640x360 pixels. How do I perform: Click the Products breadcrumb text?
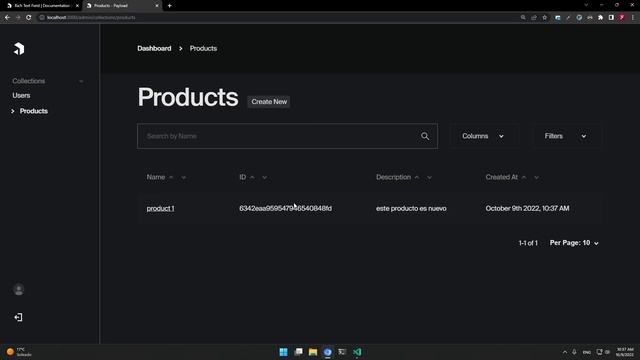tap(203, 48)
